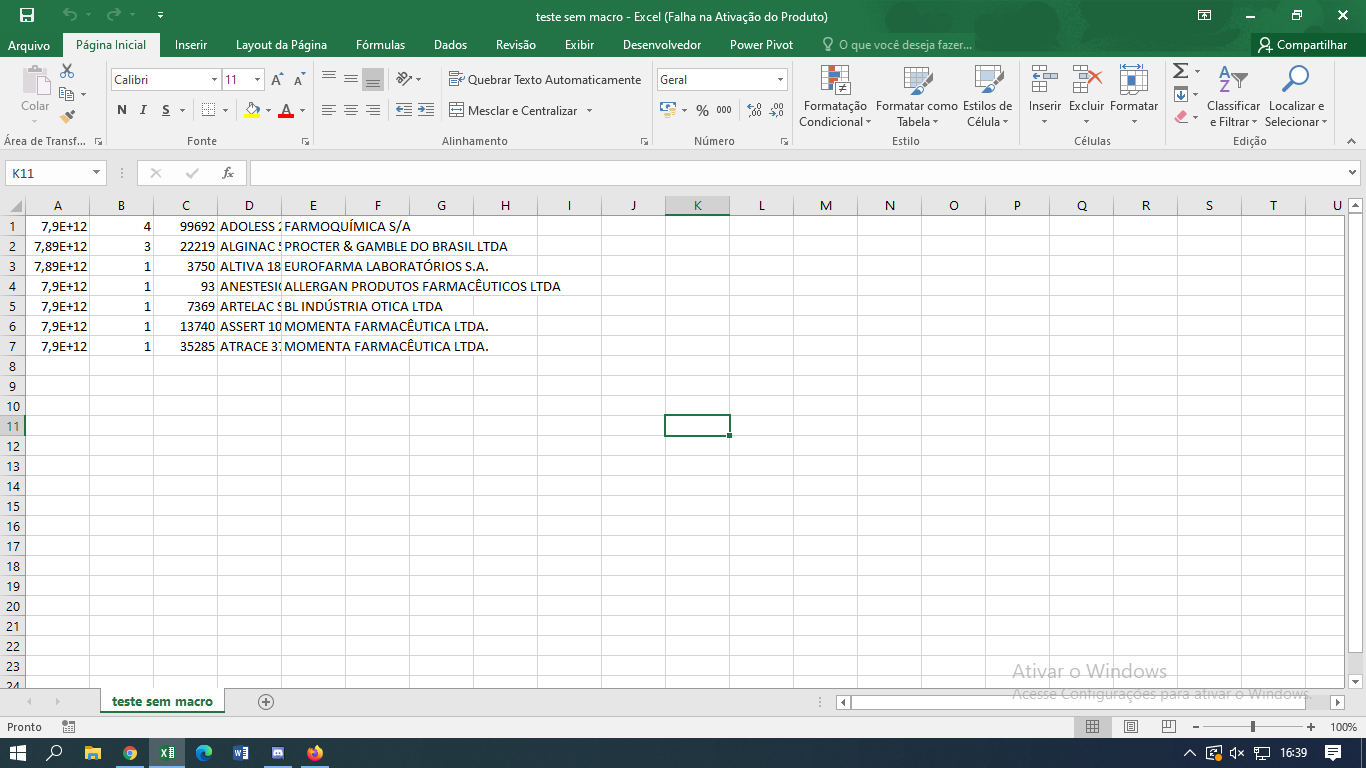The image size is (1366, 768).
Task: Apply thousands separator number style
Action: [724, 110]
